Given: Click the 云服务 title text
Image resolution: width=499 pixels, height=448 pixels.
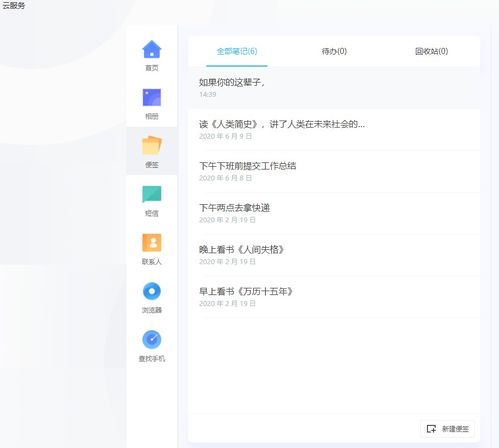Looking at the screenshot, I should 13,5.
